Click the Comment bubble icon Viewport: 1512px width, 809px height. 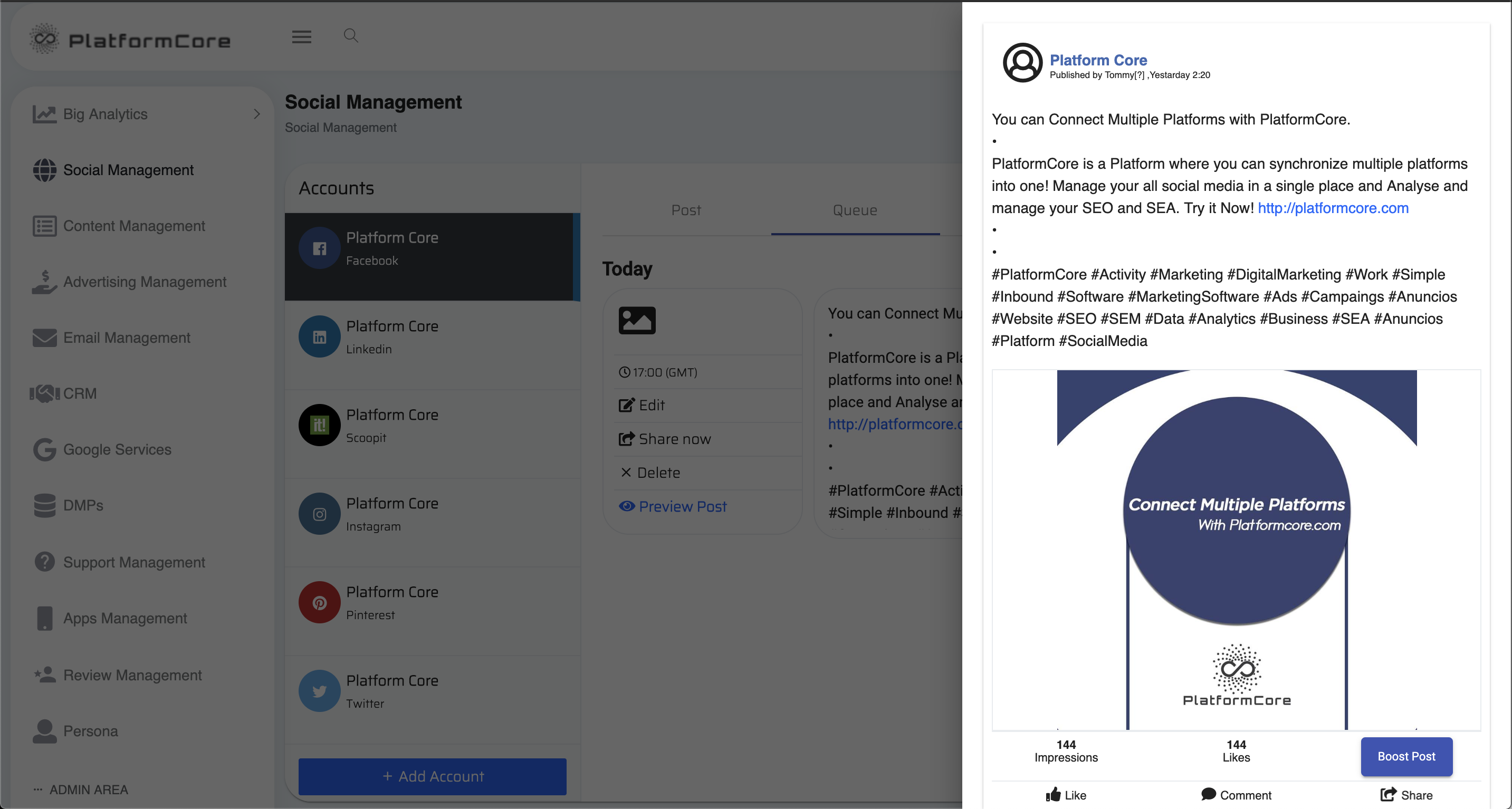(1208, 794)
